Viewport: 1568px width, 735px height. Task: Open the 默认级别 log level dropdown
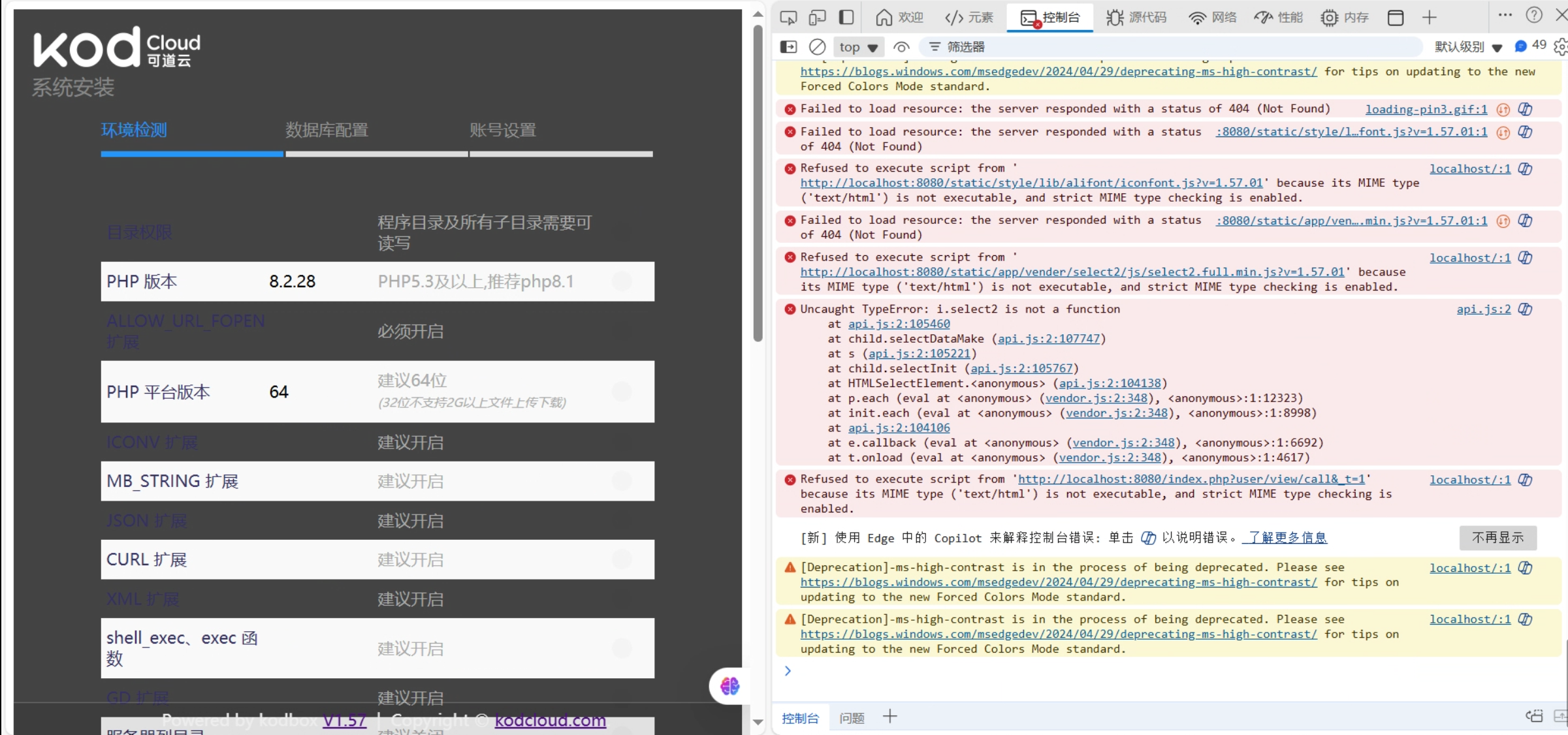[1469, 47]
